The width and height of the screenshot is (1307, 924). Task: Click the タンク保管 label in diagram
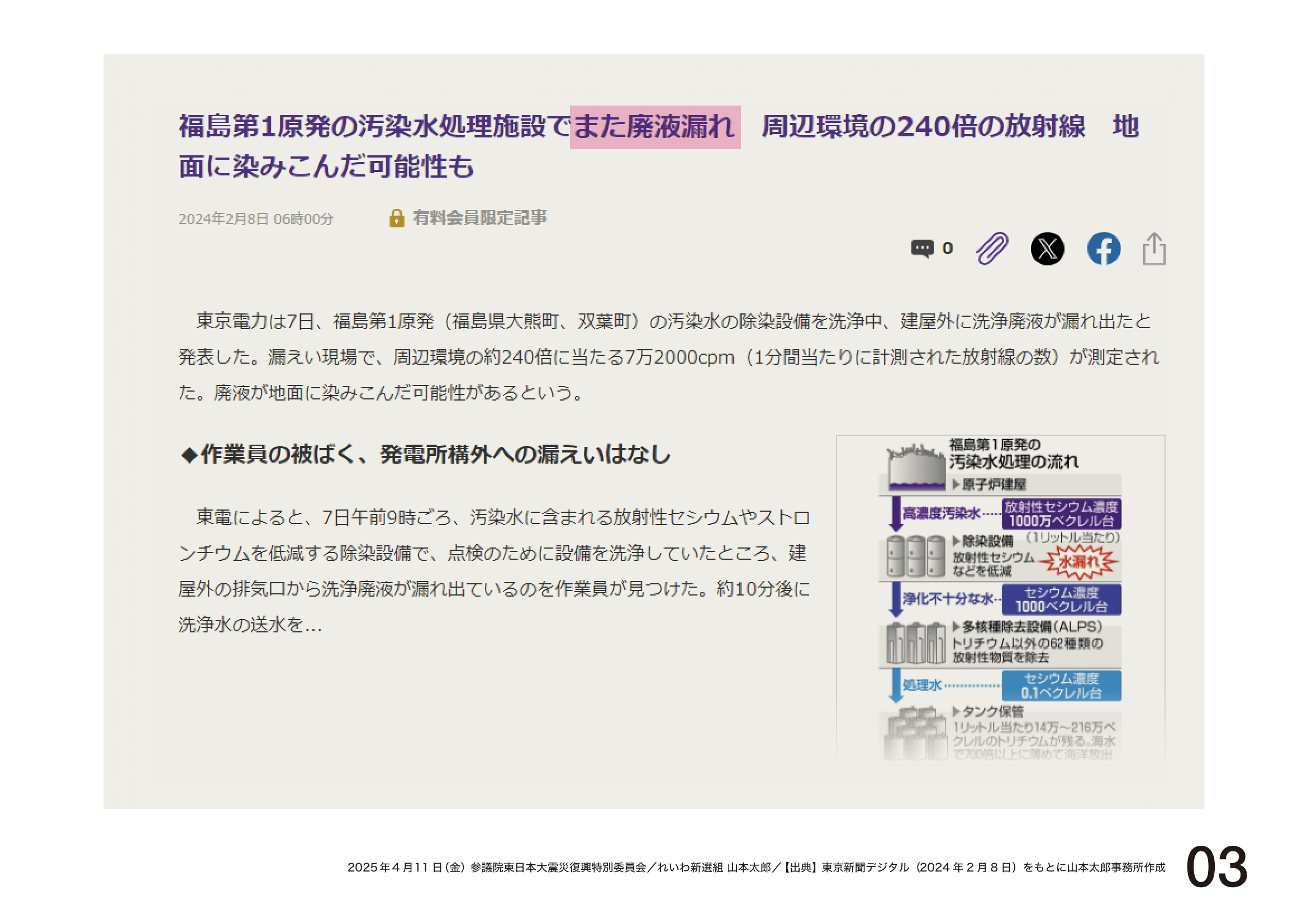click(988, 711)
